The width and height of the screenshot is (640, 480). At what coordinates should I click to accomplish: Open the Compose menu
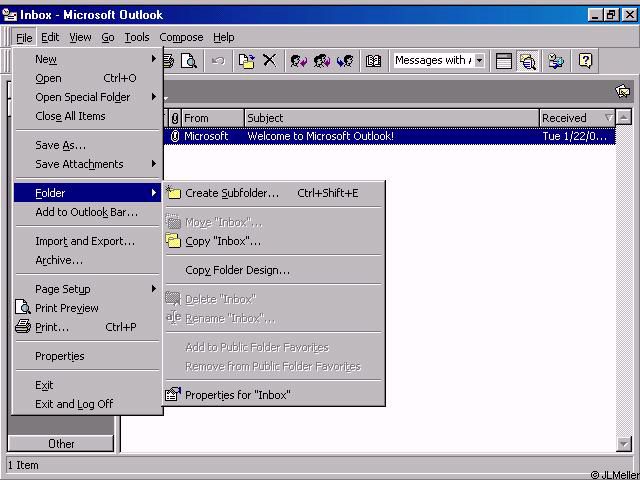(181, 38)
